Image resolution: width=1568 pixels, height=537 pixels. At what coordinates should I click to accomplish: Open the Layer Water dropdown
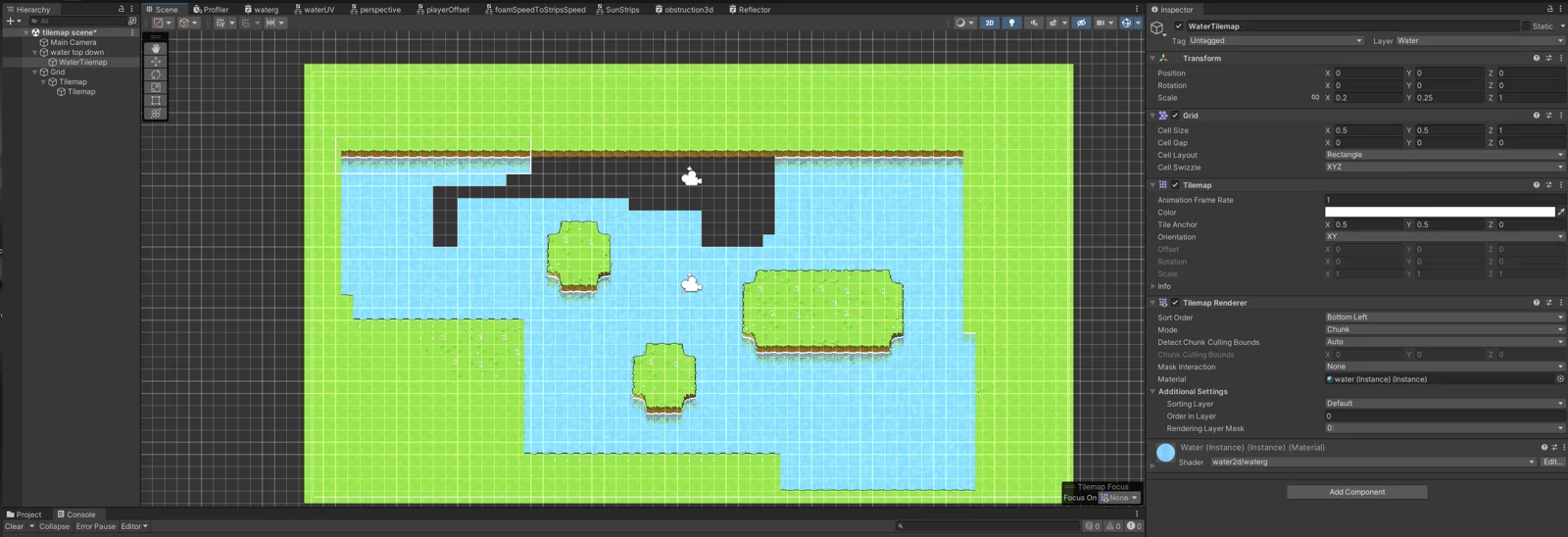1480,41
